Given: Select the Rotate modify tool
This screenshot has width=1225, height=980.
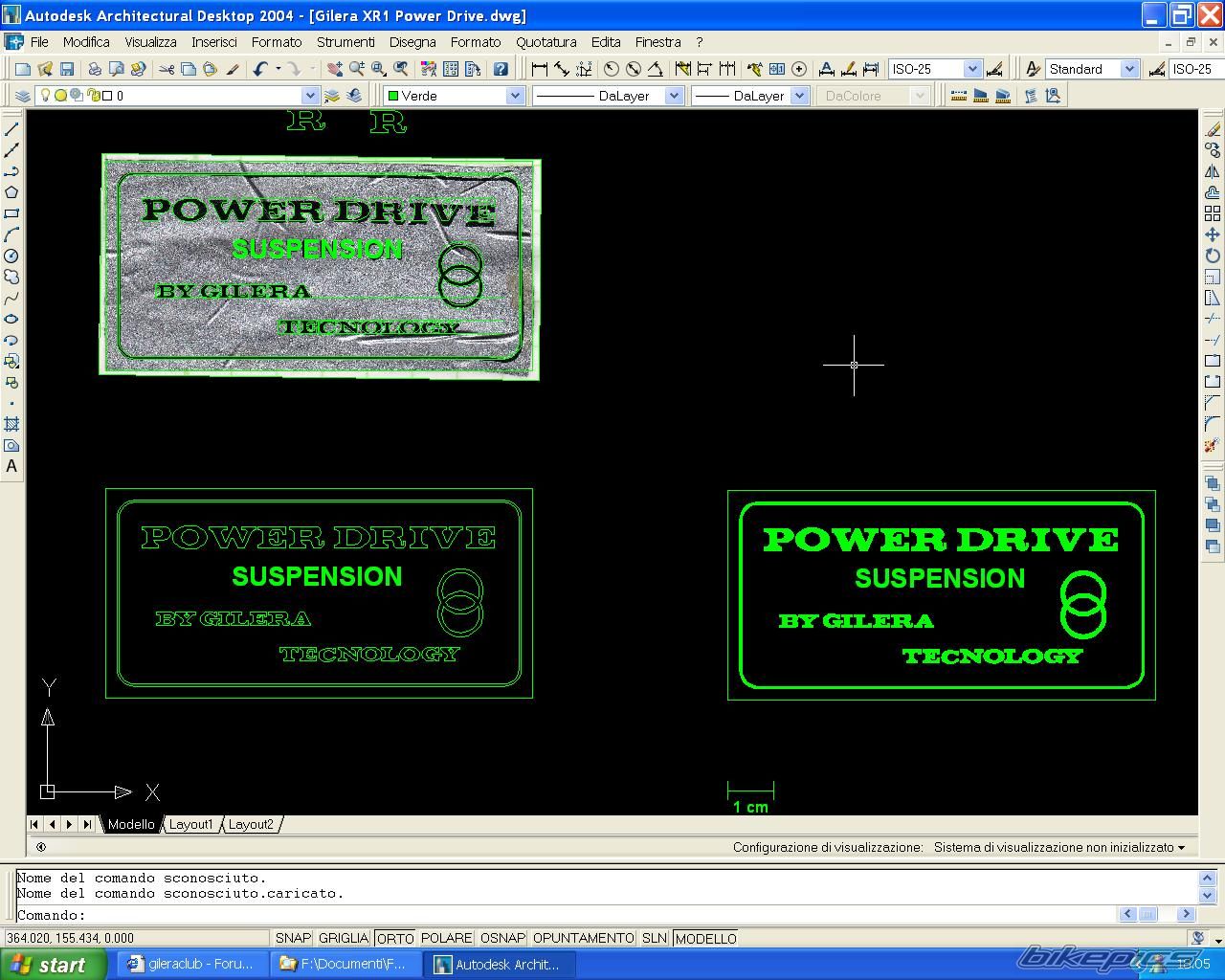Looking at the screenshot, I should pos(1213,256).
